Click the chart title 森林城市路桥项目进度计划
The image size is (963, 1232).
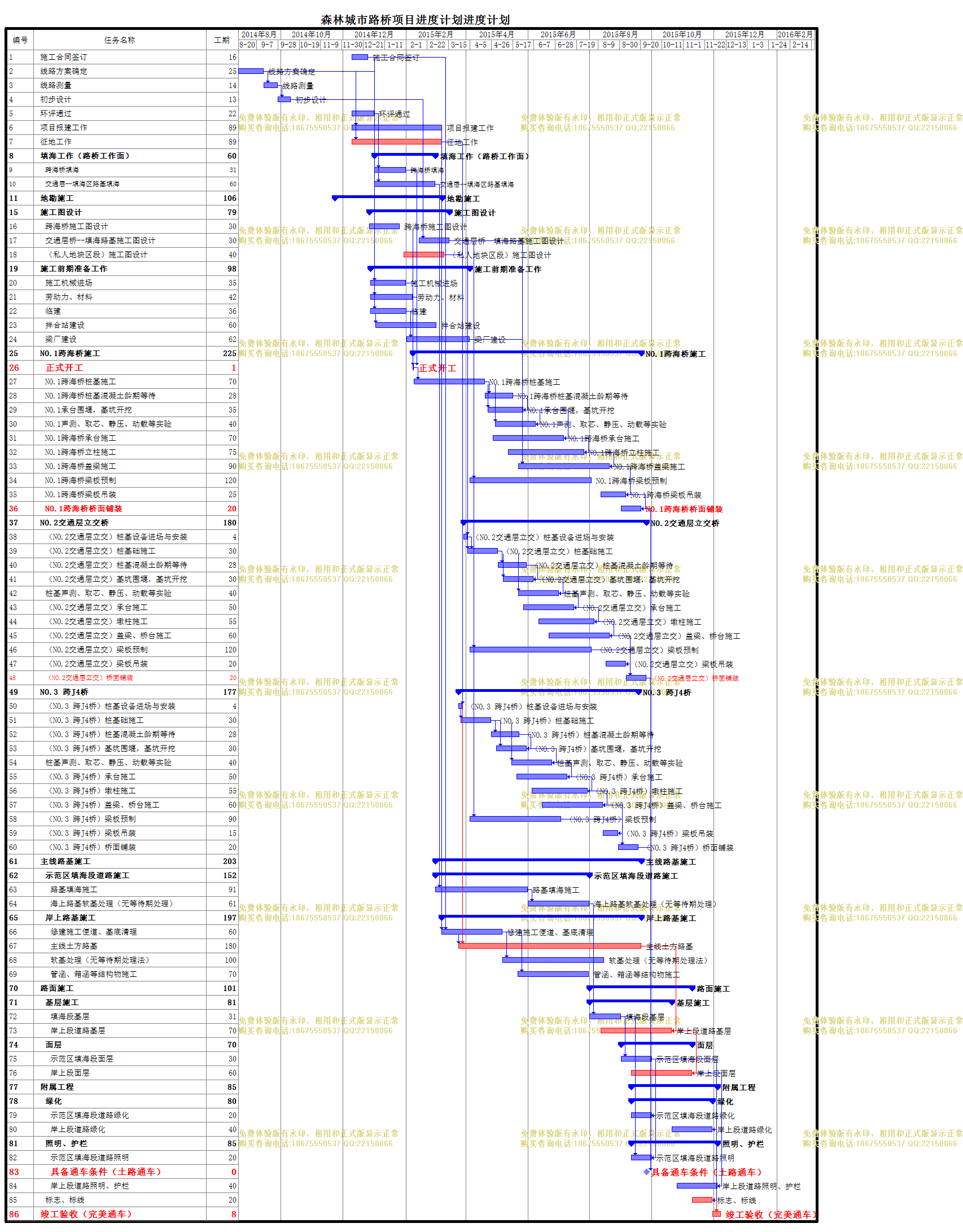coord(415,20)
